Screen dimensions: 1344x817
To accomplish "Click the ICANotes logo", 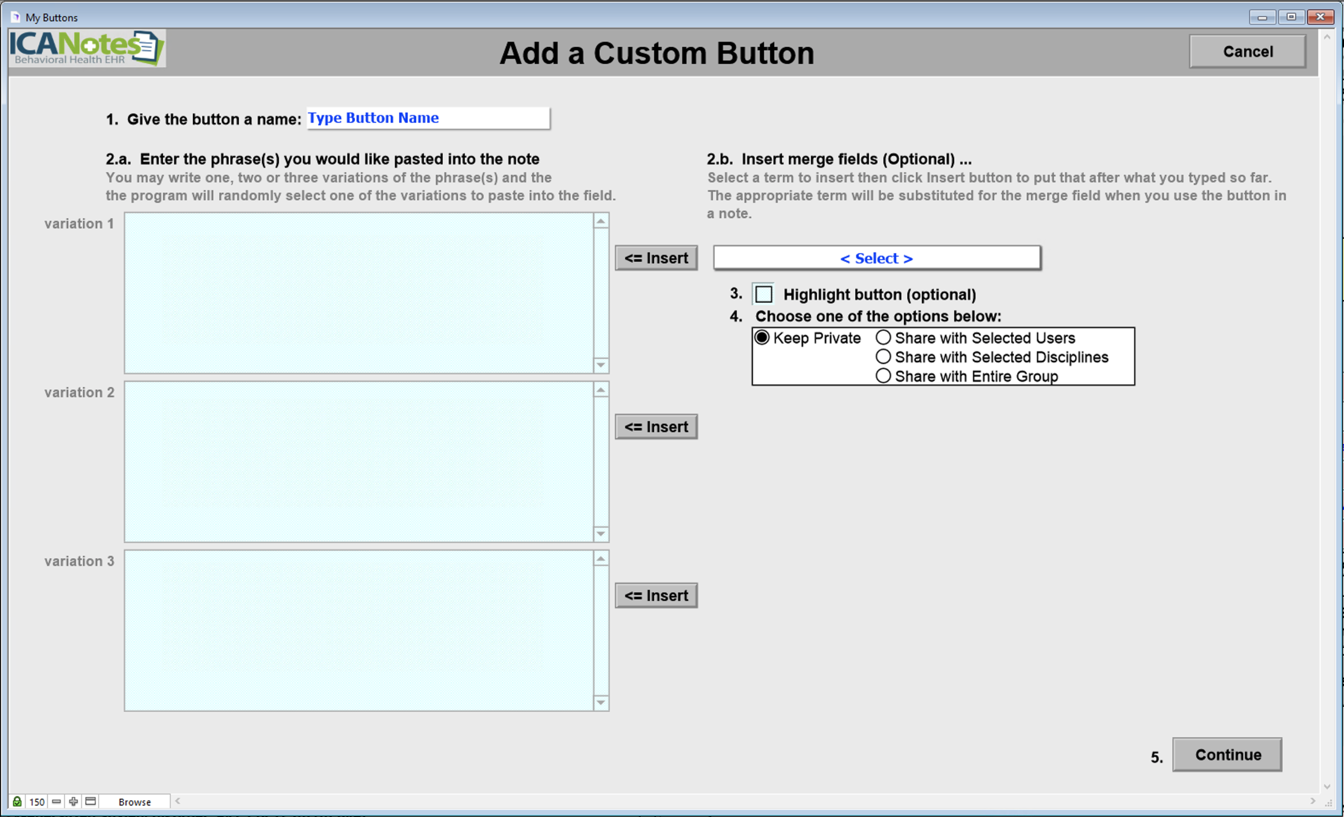I will tap(87, 48).
